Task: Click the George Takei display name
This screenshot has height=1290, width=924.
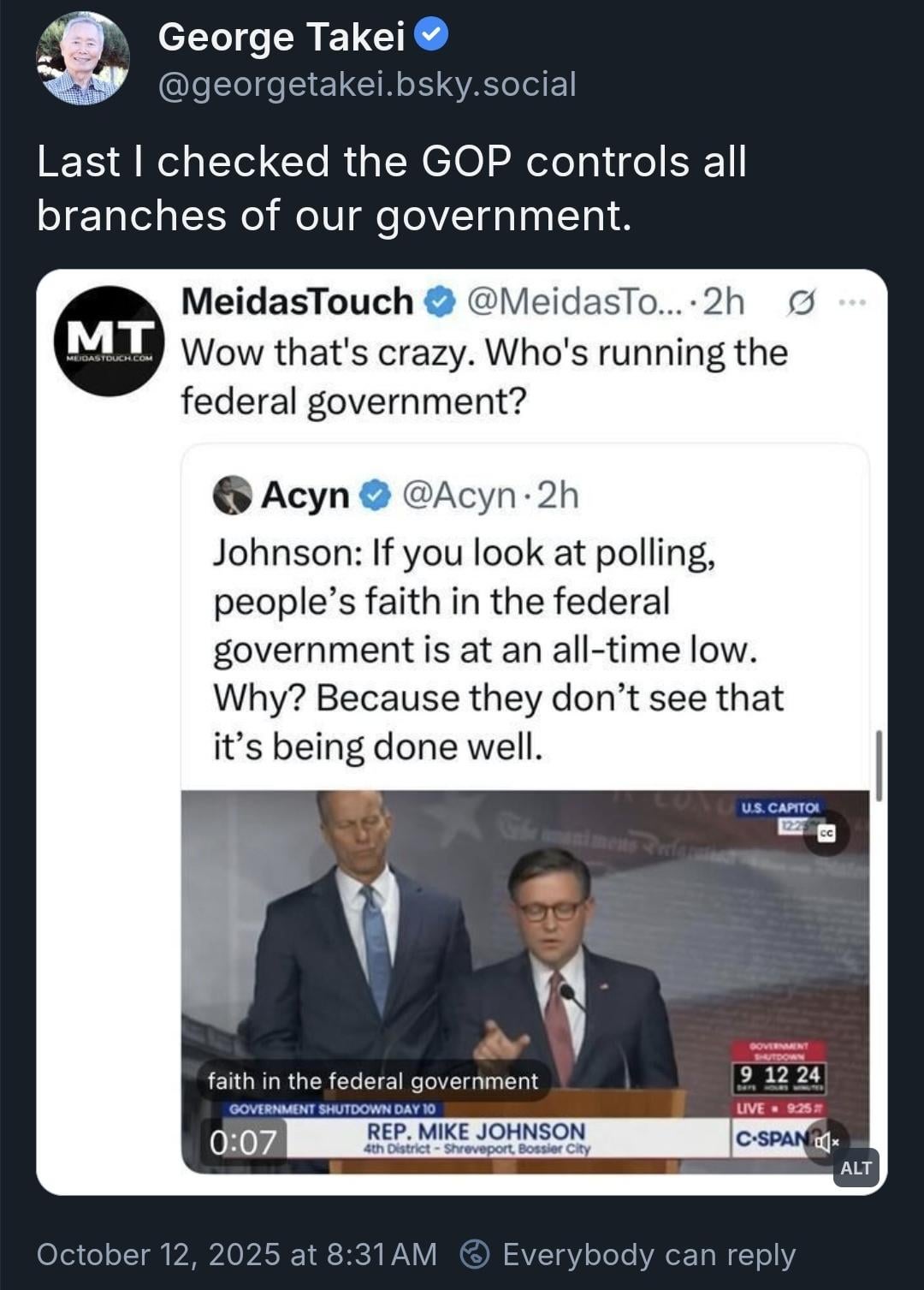Action: [281, 37]
